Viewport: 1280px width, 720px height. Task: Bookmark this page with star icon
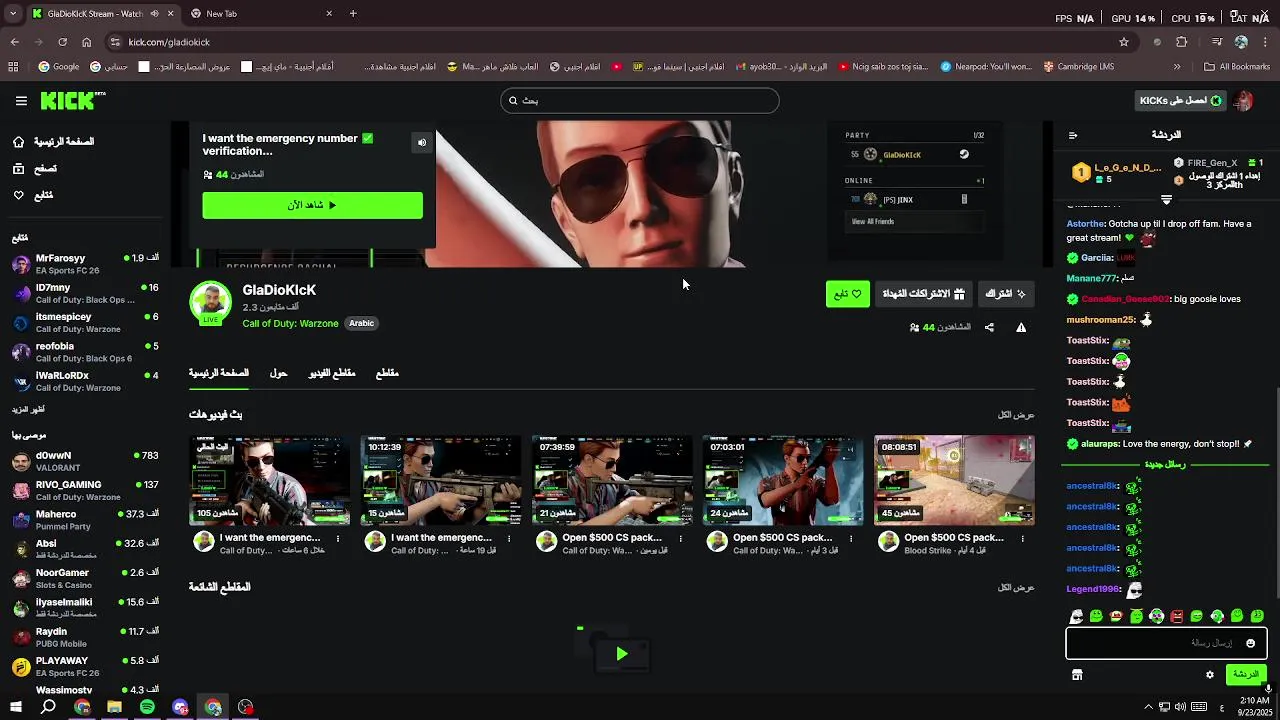point(1124,42)
